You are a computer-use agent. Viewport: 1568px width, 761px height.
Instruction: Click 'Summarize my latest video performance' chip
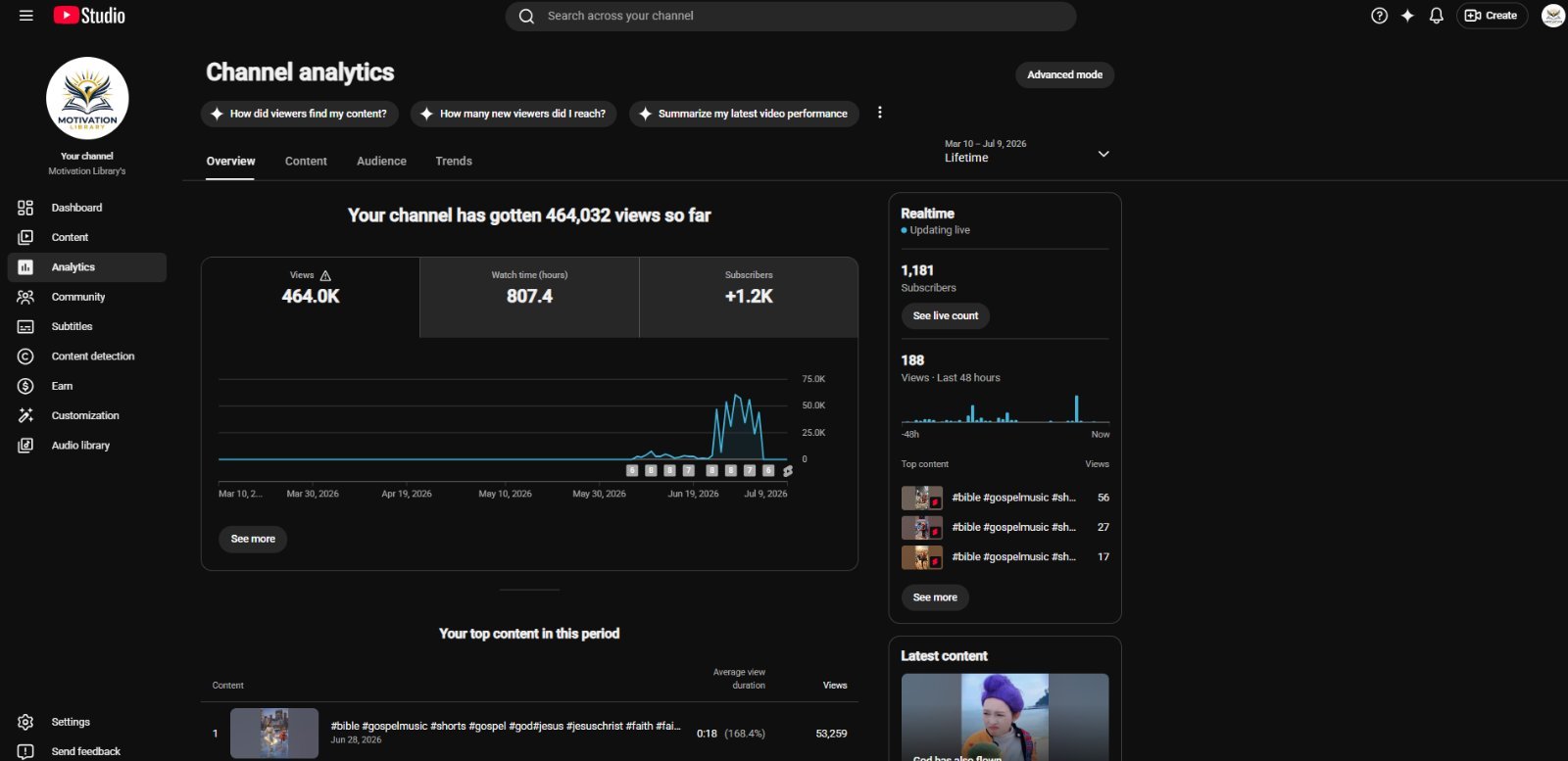pyautogui.click(x=744, y=114)
